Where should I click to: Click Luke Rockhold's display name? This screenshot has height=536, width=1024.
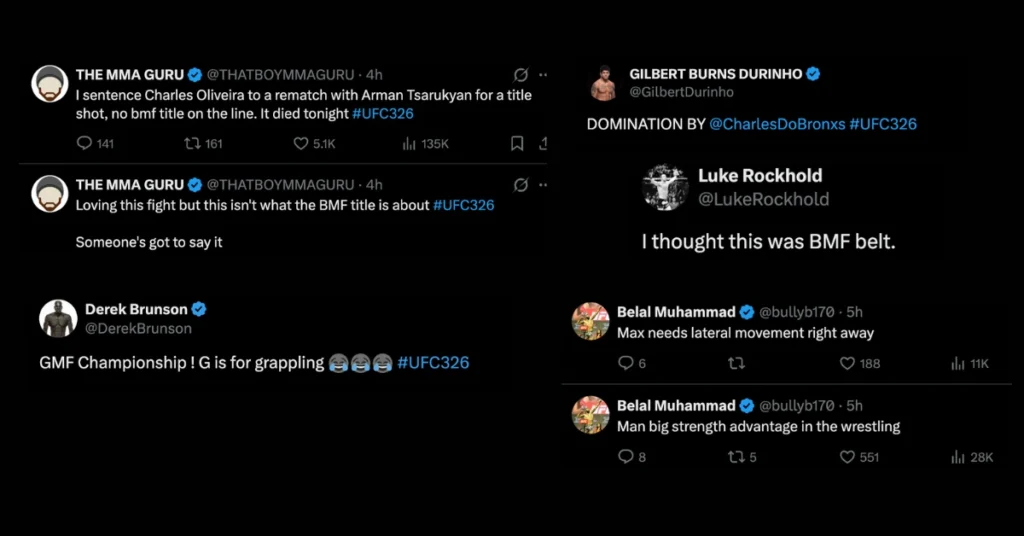(760, 176)
